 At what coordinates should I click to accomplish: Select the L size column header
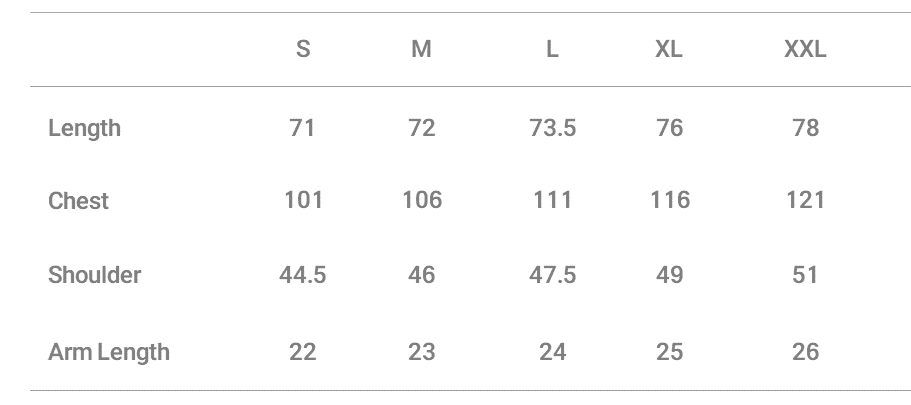point(552,50)
